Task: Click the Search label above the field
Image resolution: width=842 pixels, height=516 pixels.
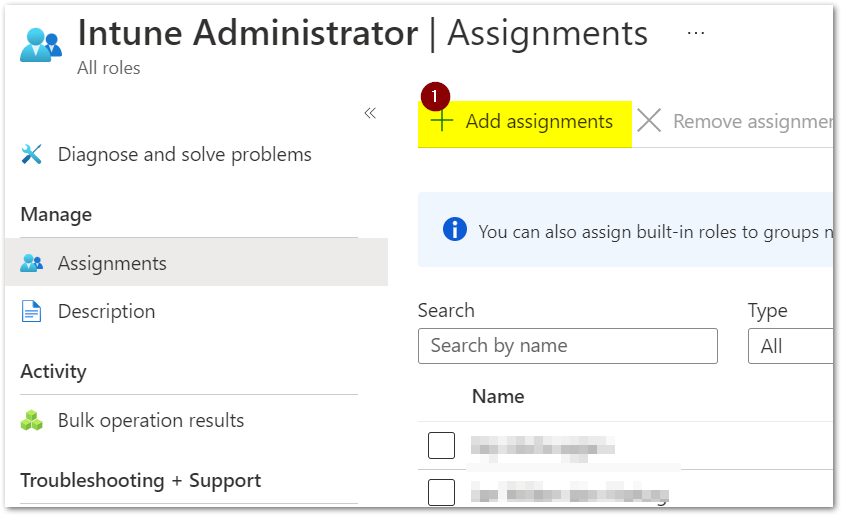Action: point(446,310)
